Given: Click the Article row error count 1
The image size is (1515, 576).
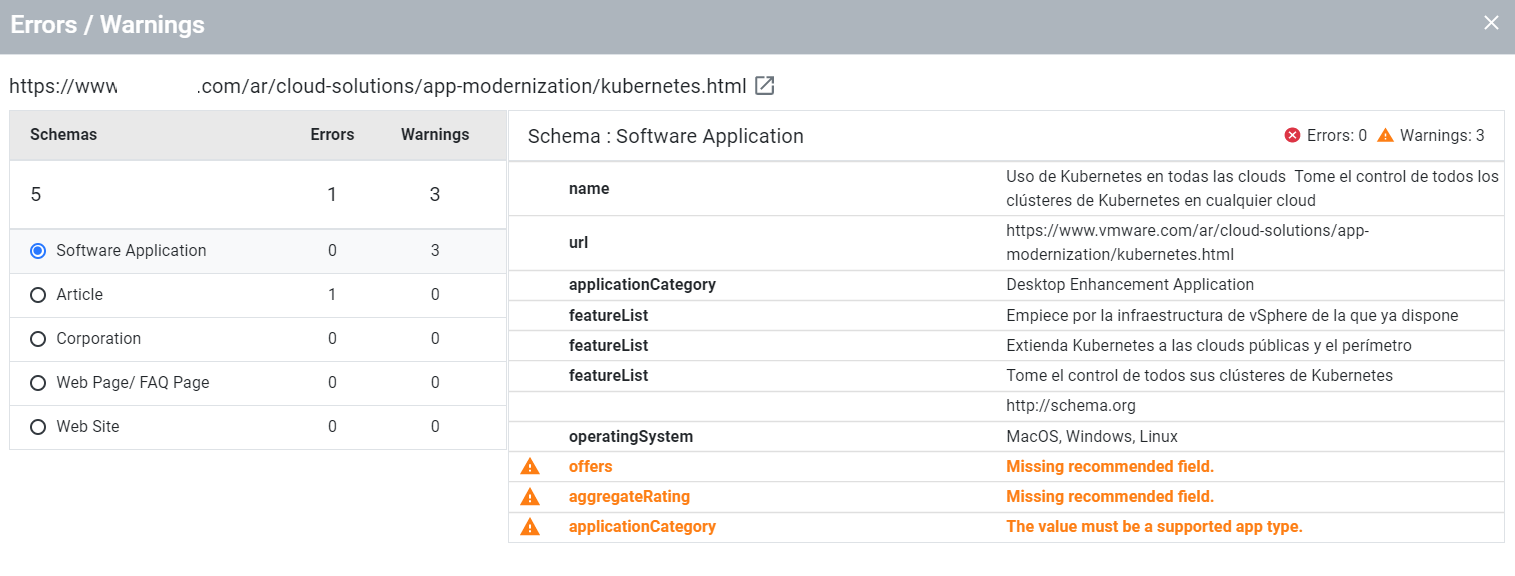Looking at the screenshot, I should pyautogui.click(x=332, y=295).
